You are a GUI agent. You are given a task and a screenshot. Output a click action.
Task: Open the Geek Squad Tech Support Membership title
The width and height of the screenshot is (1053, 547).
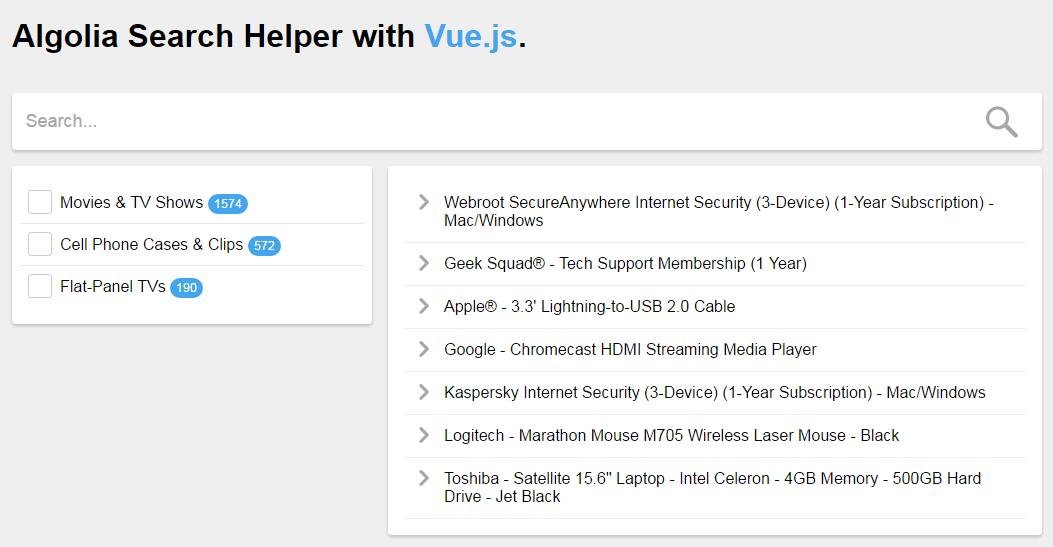(625, 263)
